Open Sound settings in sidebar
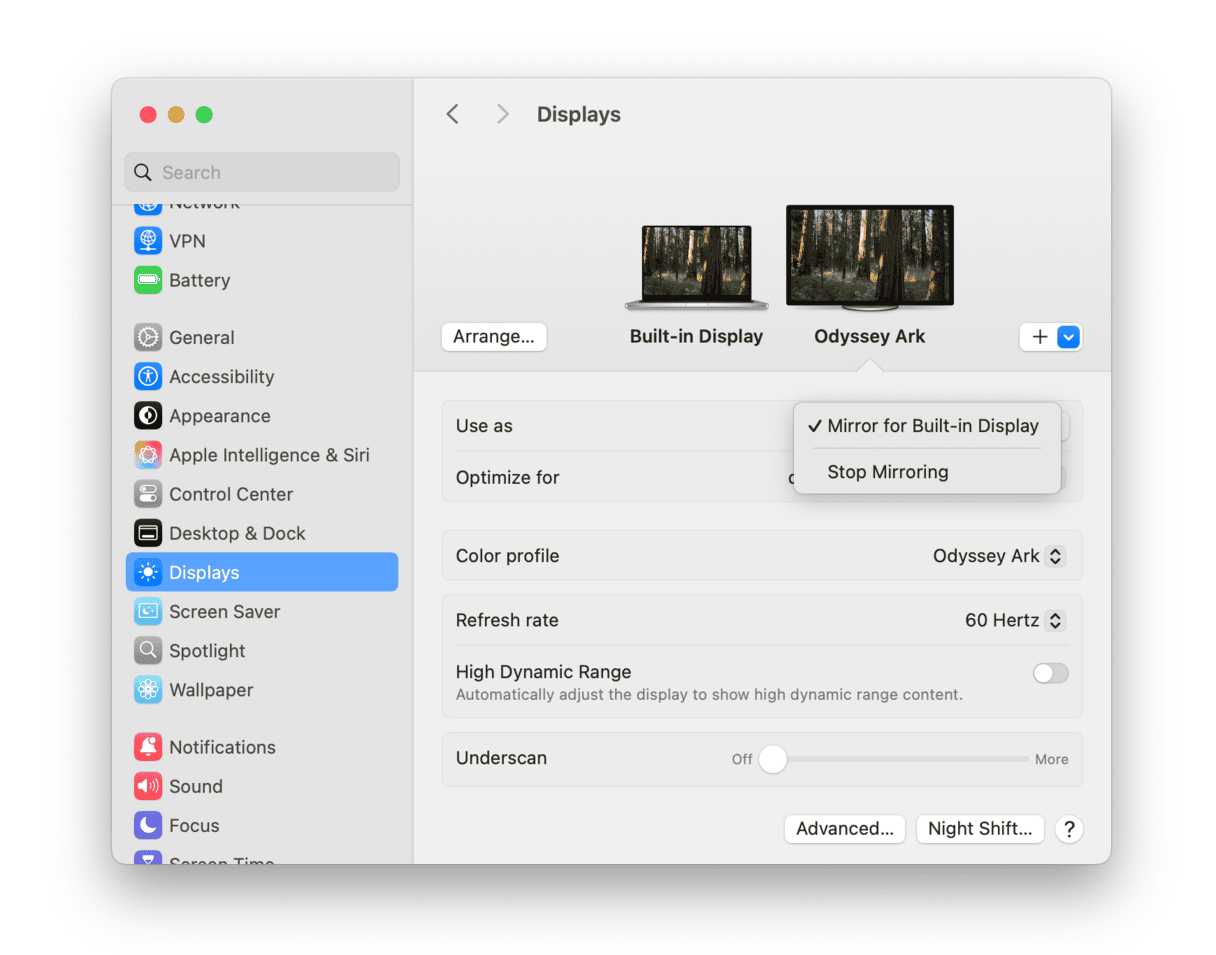Image resolution: width=1216 pixels, height=955 pixels. pyautogui.click(x=262, y=786)
